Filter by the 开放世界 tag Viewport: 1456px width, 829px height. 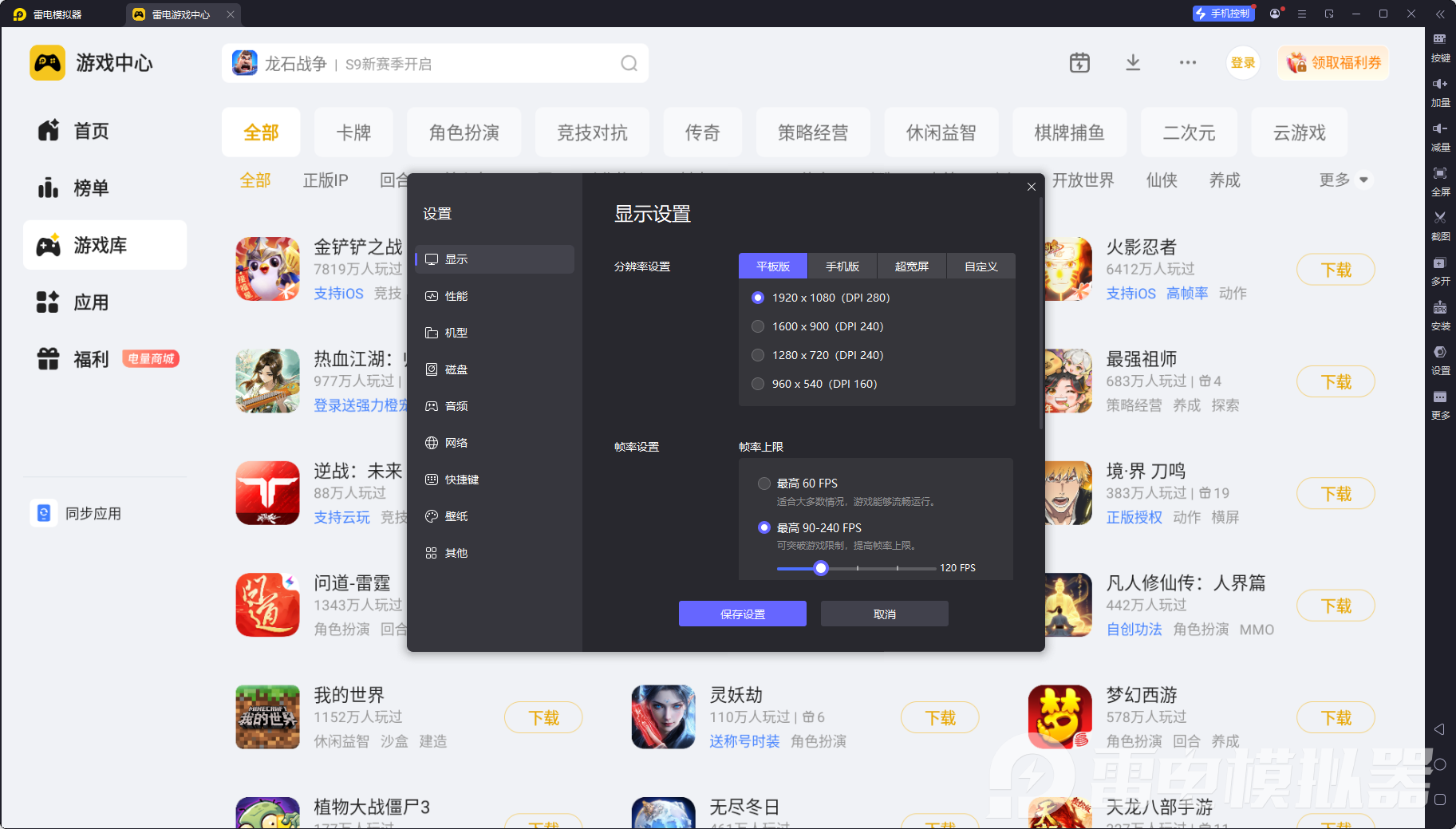tap(1083, 180)
